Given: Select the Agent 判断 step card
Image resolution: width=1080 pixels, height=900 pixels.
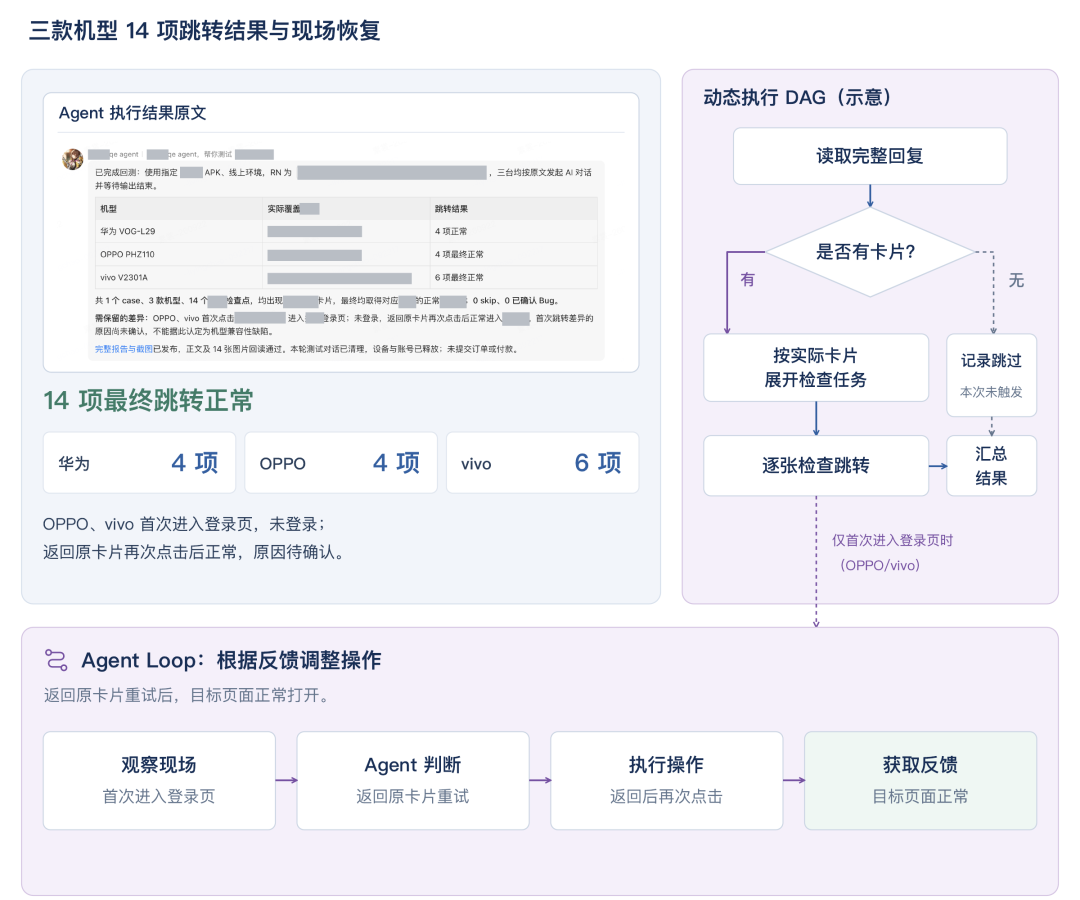Looking at the screenshot, I should [x=413, y=780].
